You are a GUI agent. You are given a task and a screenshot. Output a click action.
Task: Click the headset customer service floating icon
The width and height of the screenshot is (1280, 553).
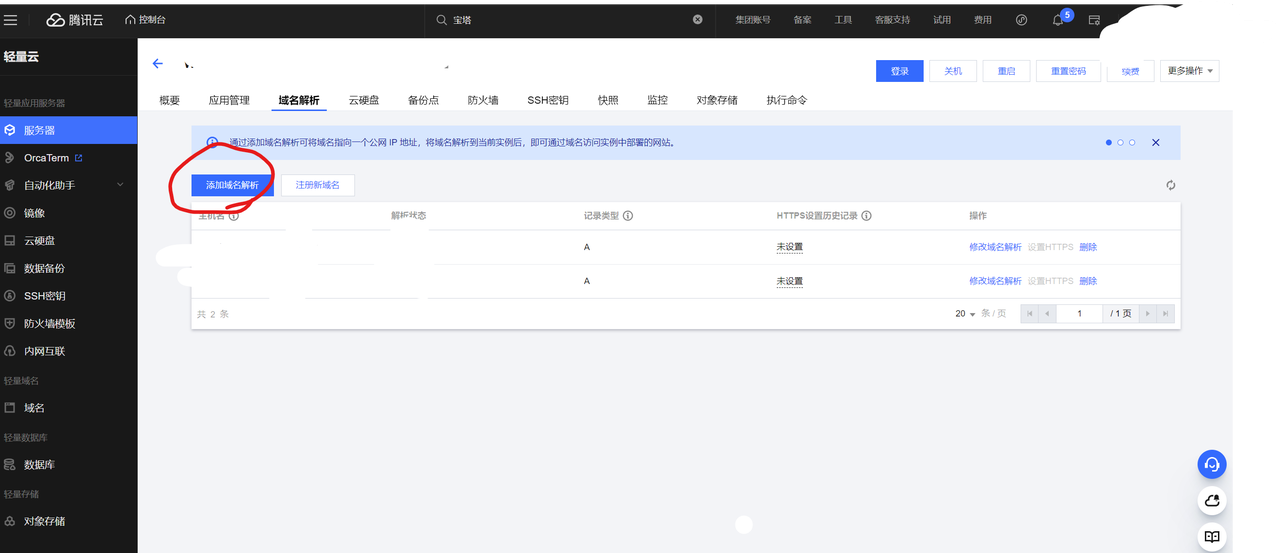point(1212,464)
